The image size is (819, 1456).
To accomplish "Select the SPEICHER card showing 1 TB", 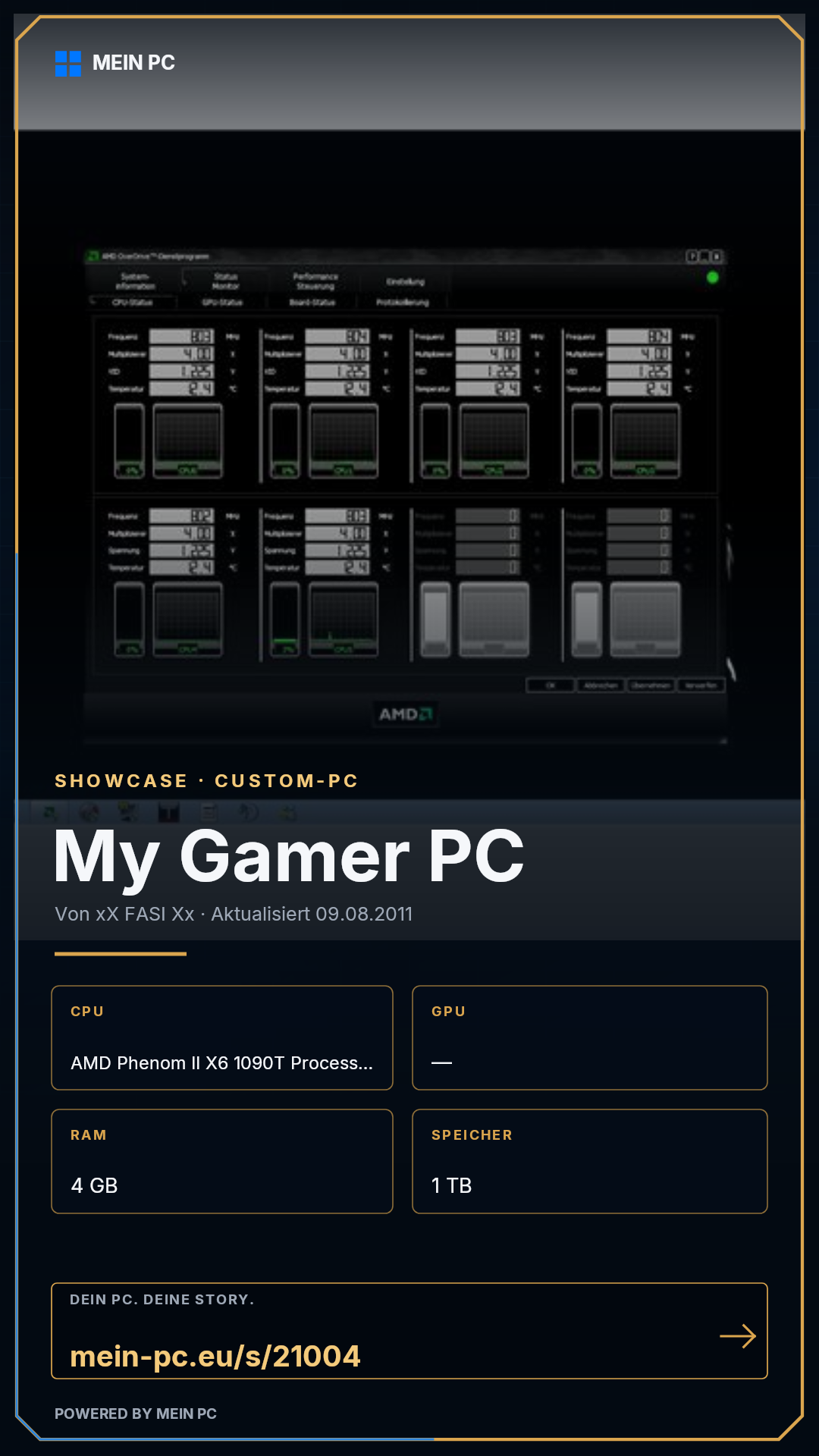I will (x=590, y=1161).
